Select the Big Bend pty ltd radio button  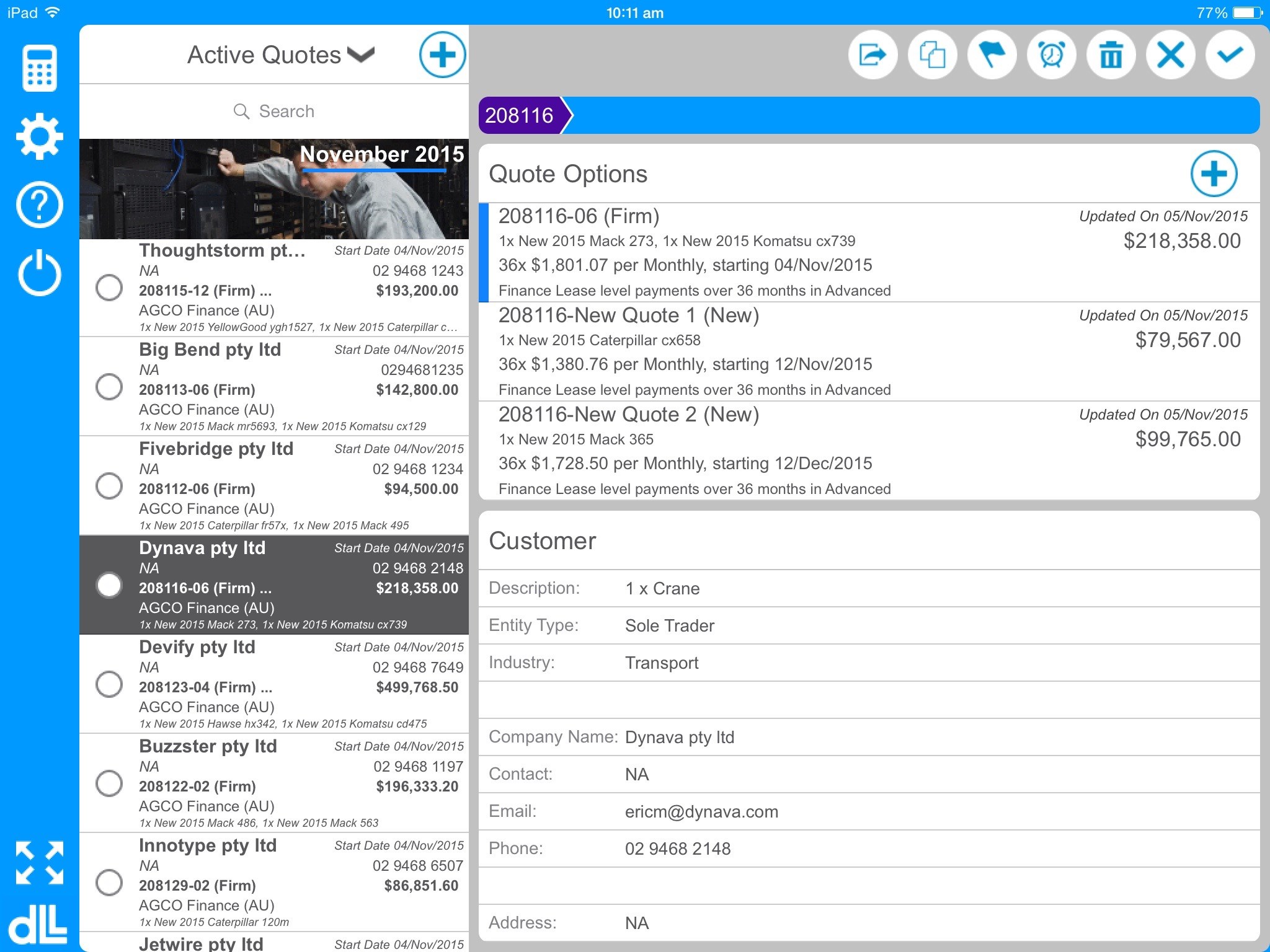click(x=109, y=387)
